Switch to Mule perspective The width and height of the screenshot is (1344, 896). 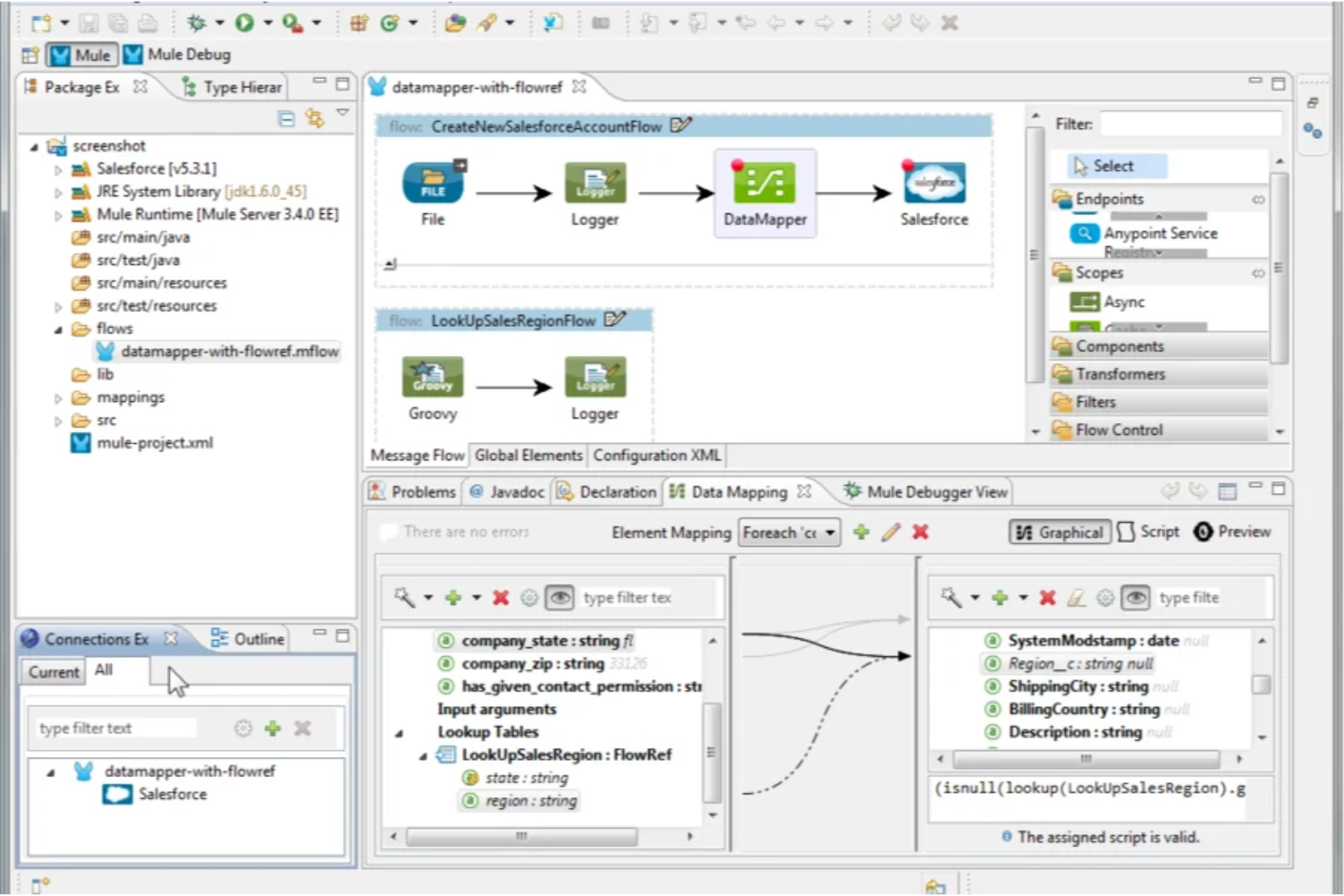tap(81, 55)
